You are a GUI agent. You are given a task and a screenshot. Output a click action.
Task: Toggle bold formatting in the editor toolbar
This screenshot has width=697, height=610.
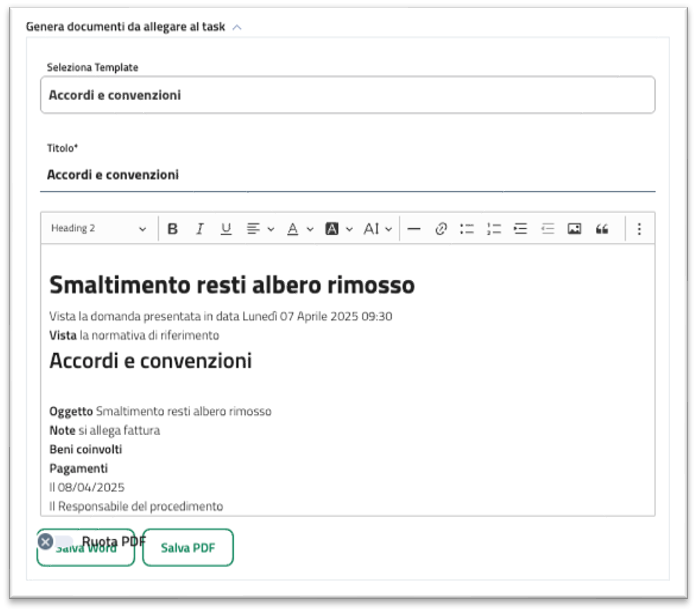point(173,229)
